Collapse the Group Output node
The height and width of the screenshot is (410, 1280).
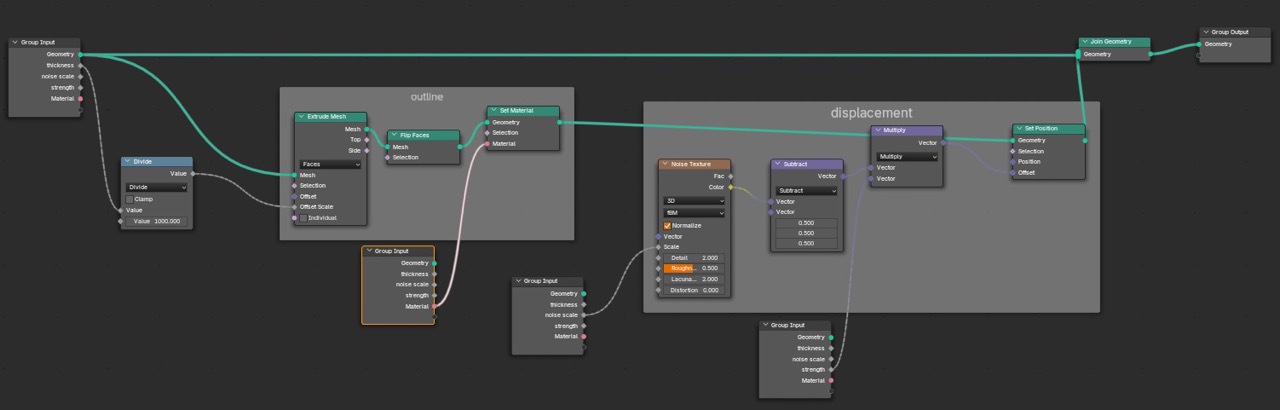[x=1206, y=32]
